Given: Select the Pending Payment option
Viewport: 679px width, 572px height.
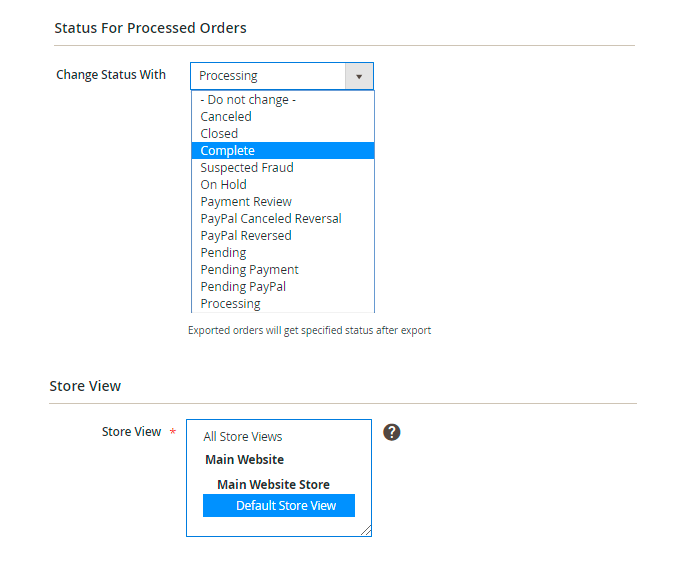Looking at the screenshot, I should point(283,270).
